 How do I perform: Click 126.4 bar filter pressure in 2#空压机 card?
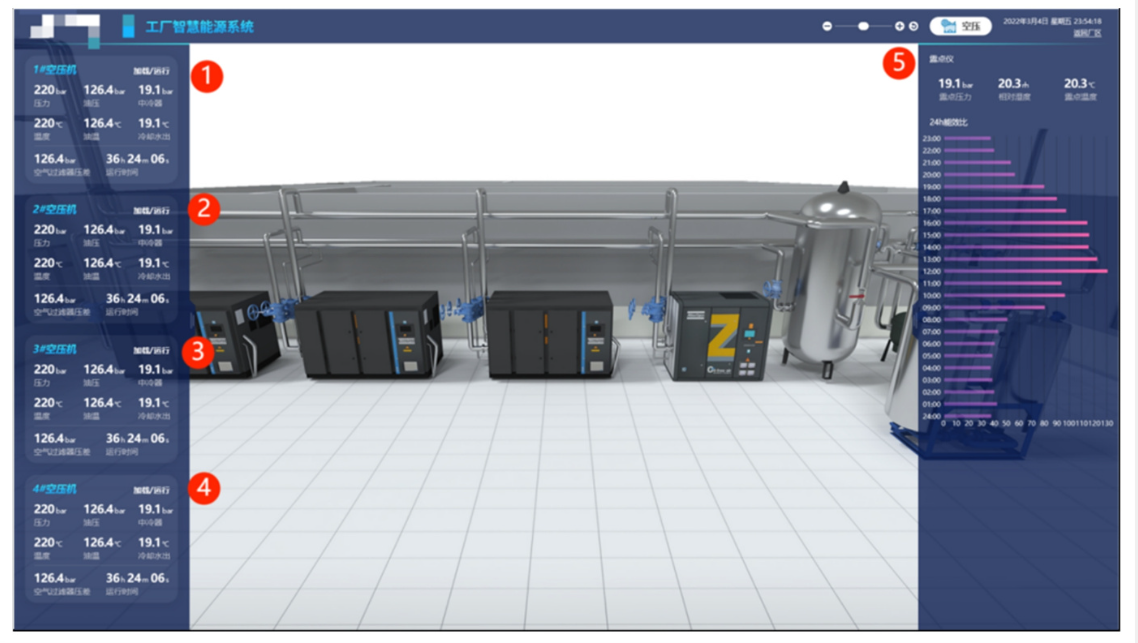pos(54,298)
